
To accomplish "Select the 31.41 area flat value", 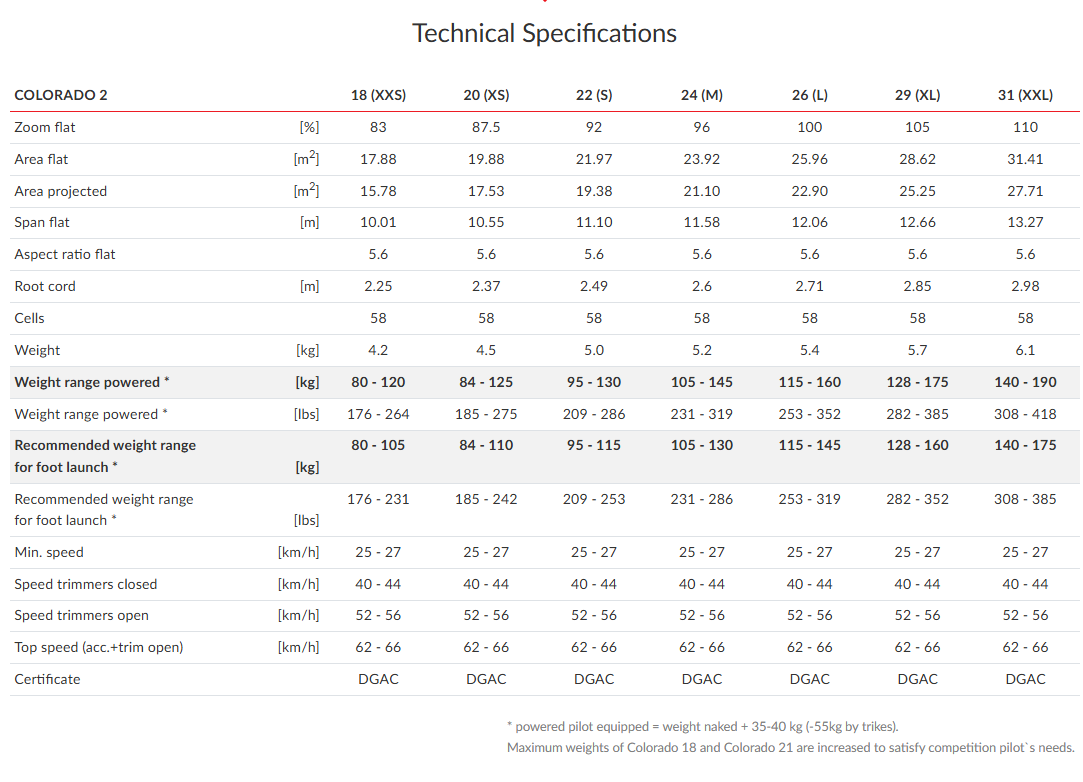I will 1025,159.
